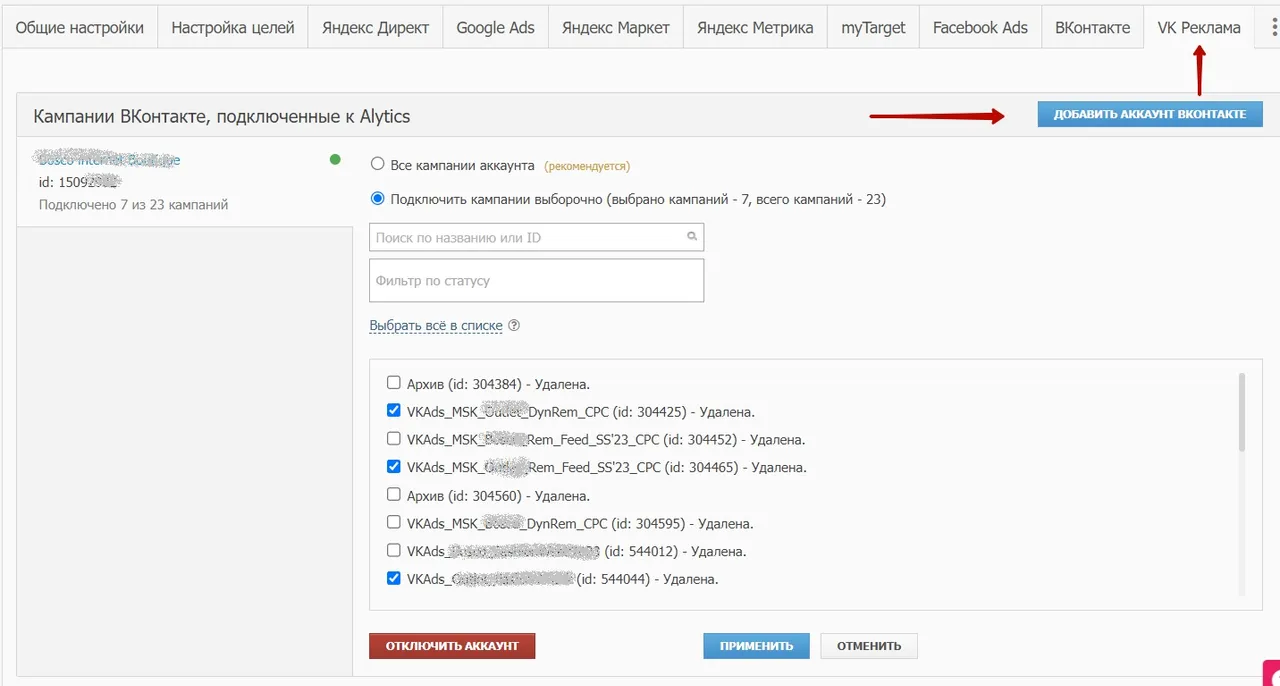Image resolution: width=1280 pixels, height=686 pixels.
Task: Uncheck campaign with id 544044
Action: click(x=393, y=579)
